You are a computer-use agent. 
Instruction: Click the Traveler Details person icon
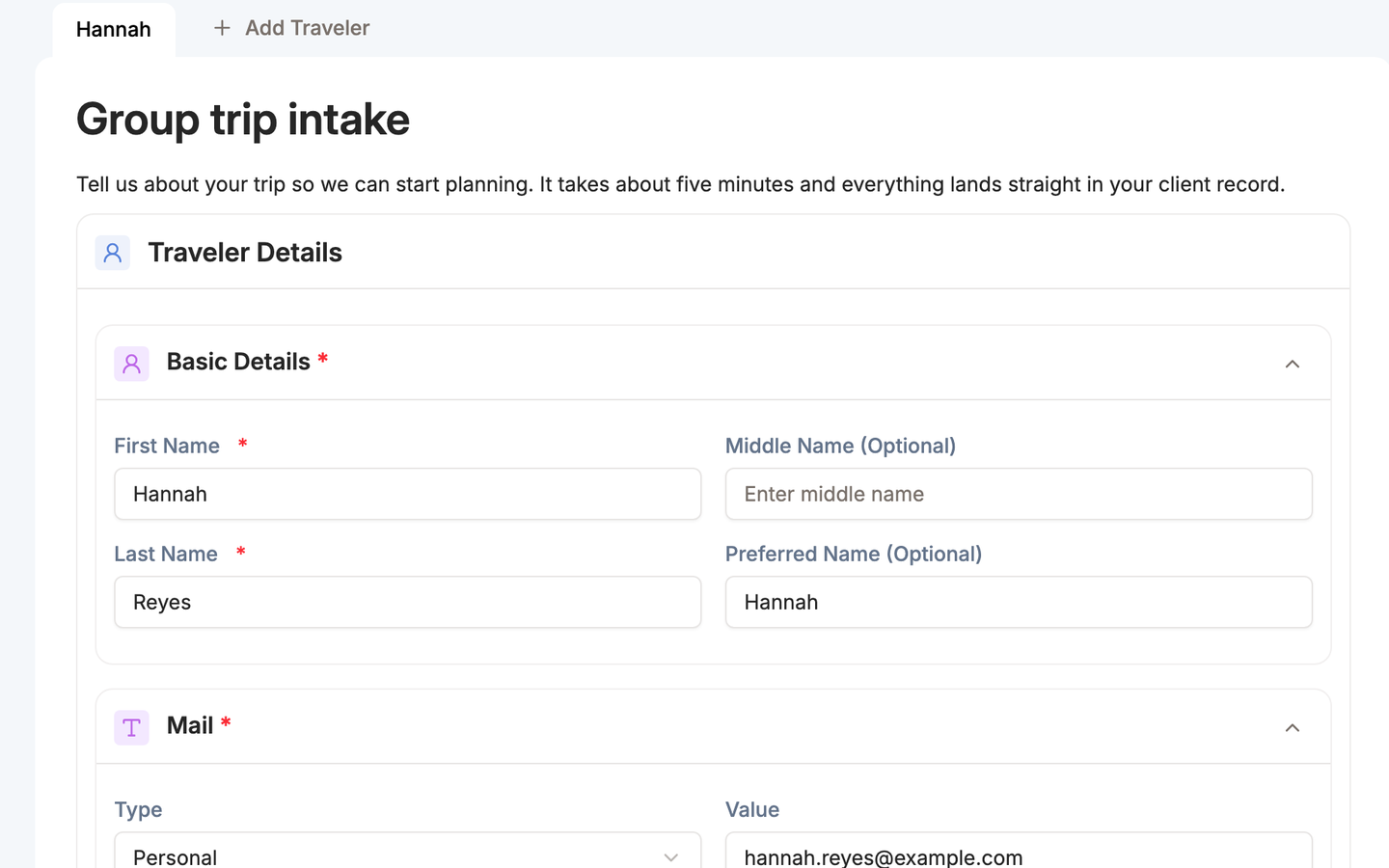(x=113, y=253)
